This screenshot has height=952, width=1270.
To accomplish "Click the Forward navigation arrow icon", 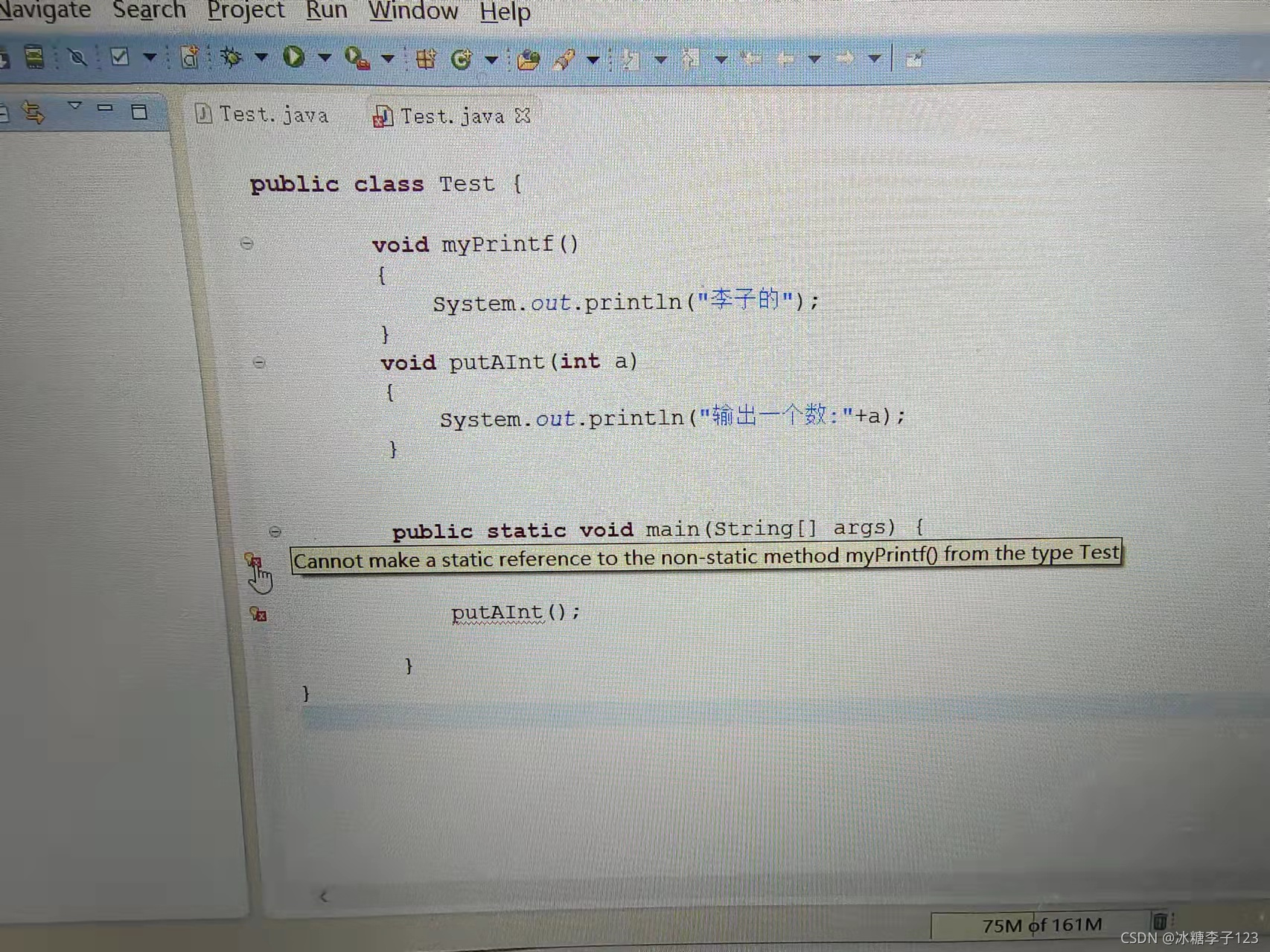I will [x=844, y=57].
